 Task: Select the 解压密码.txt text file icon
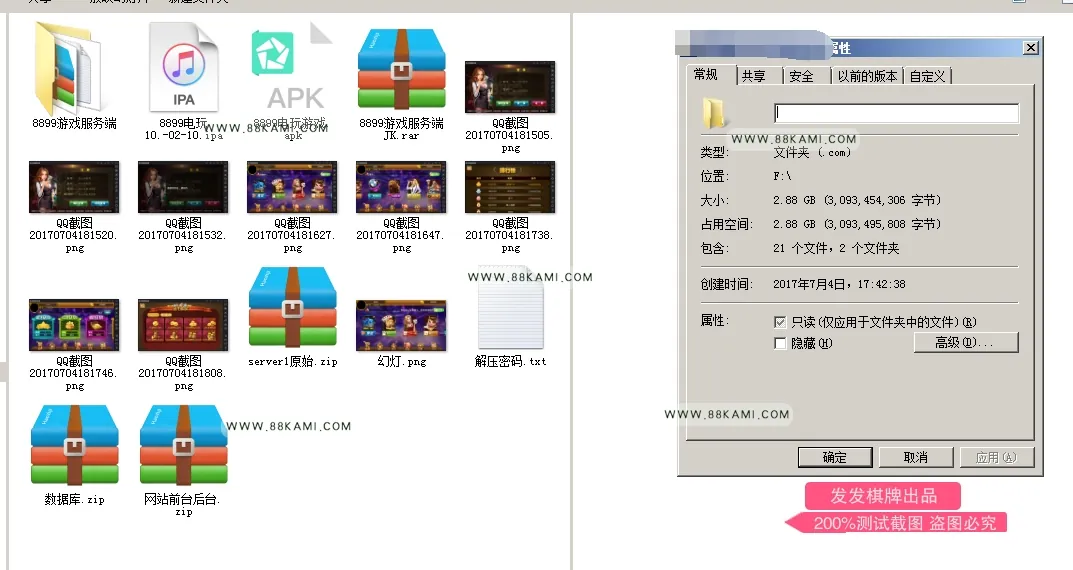pos(510,308)
